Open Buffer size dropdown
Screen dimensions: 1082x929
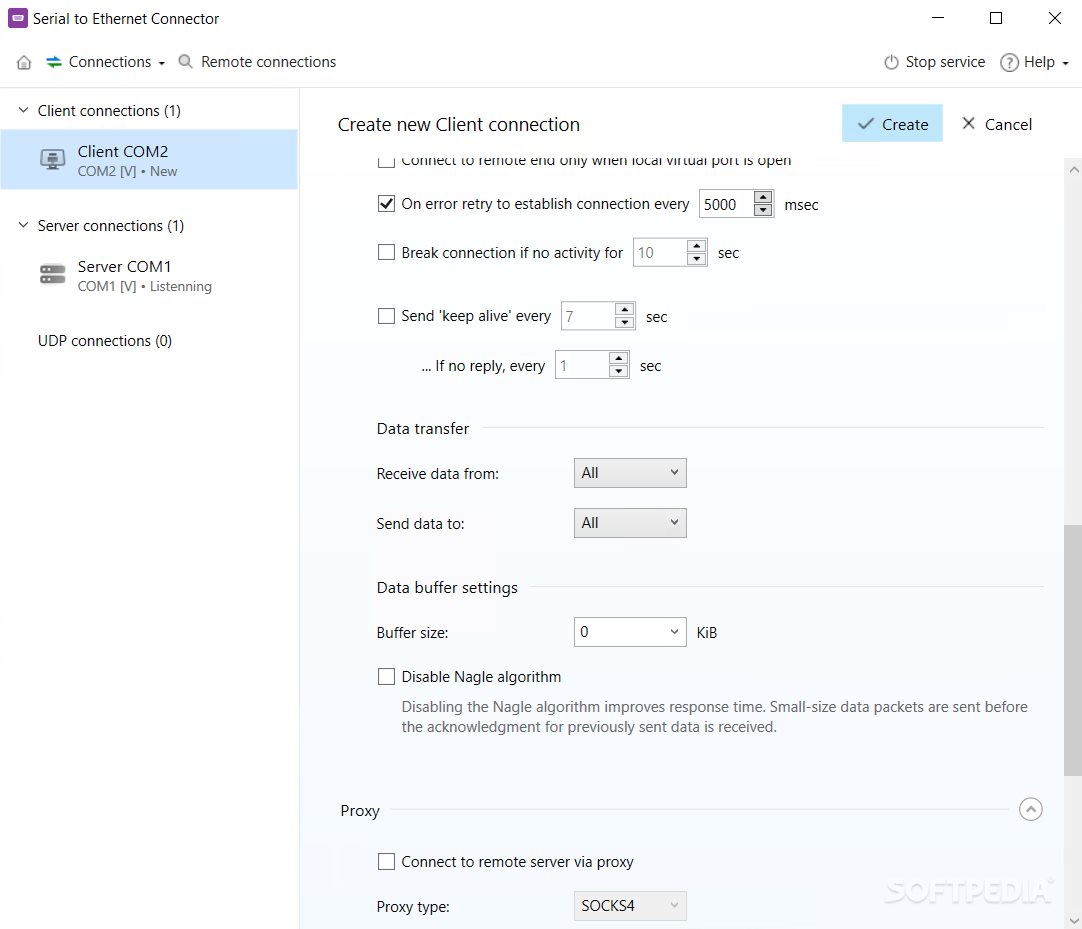pos(630,632)
